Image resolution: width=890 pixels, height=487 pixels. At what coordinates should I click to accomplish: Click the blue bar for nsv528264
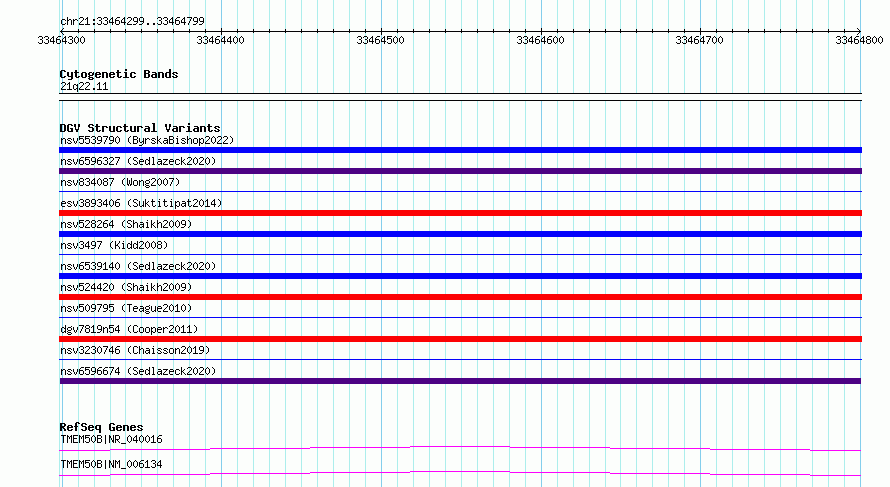[460, 234]
